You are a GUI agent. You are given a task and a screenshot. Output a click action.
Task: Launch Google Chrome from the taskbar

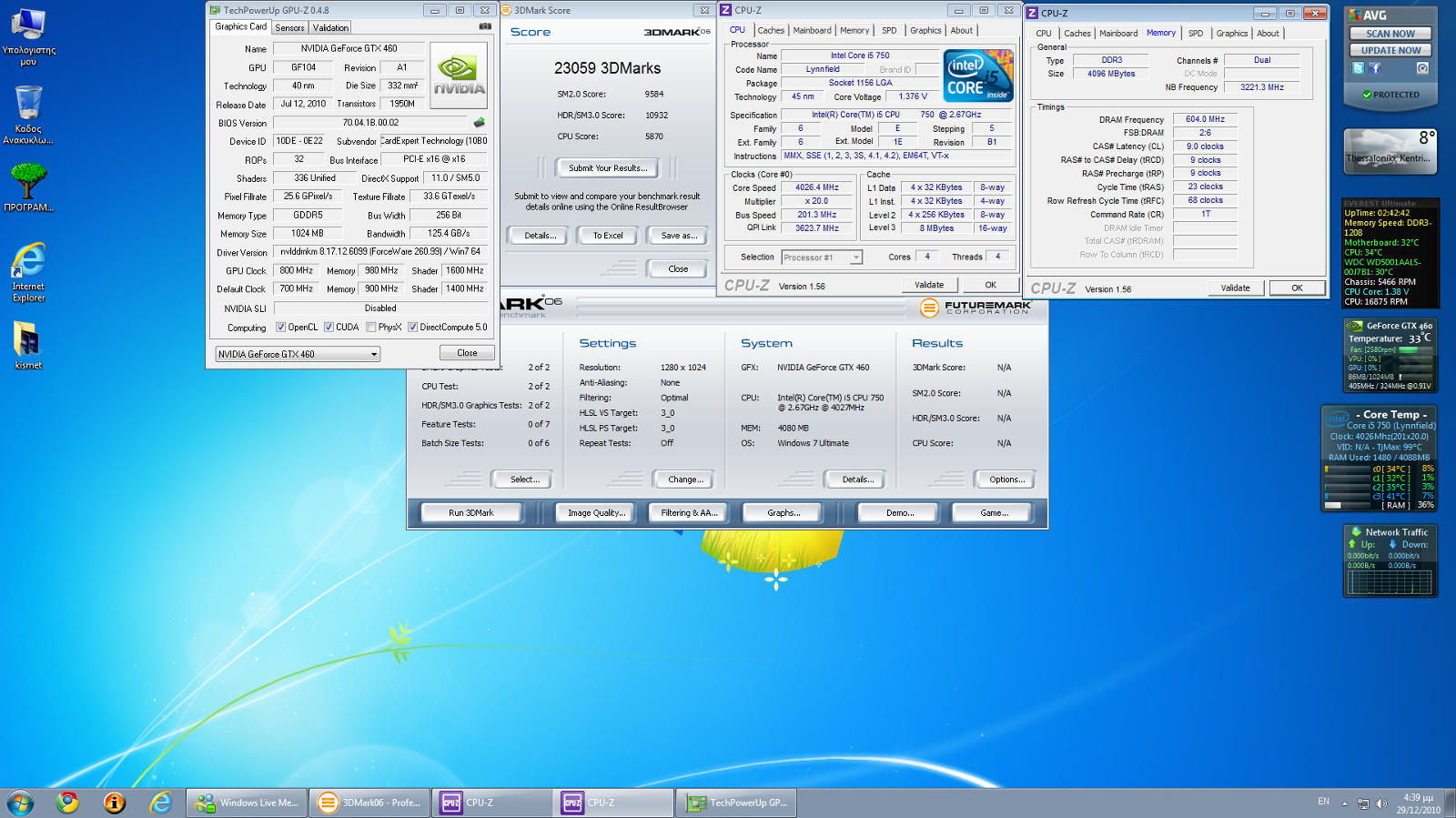(67, 803)
